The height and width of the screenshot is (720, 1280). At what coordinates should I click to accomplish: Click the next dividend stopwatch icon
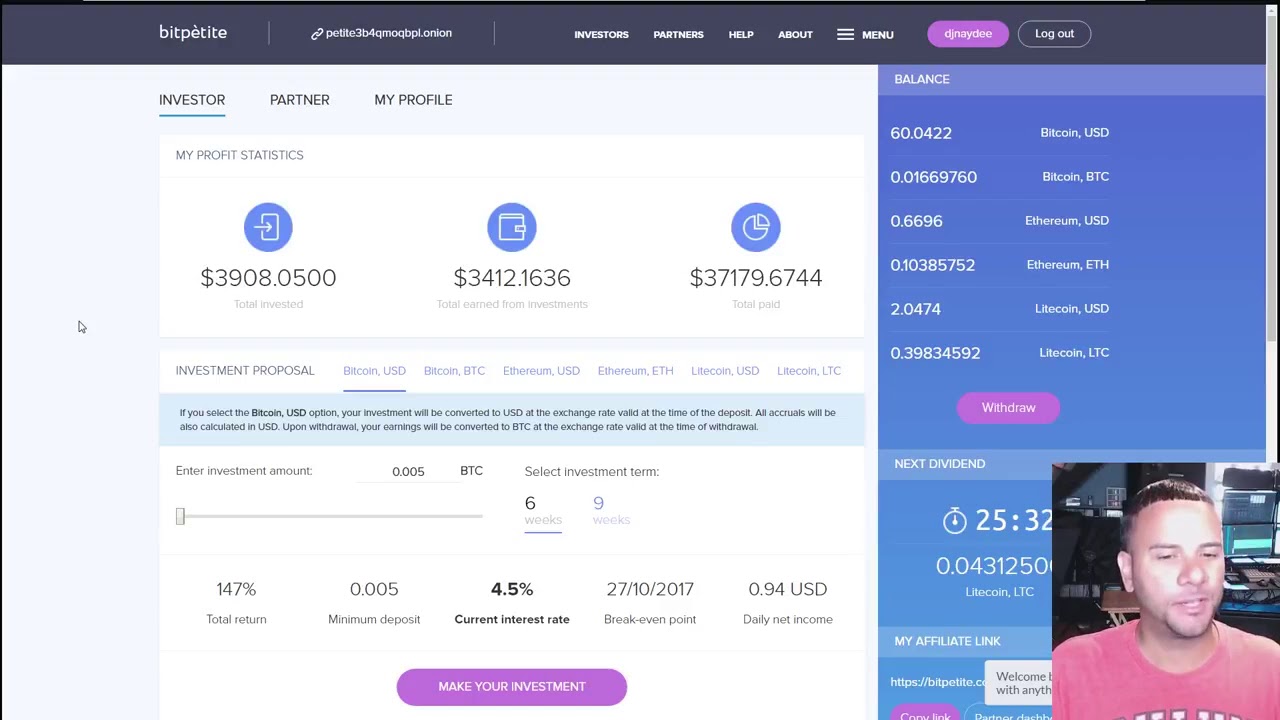954,520
